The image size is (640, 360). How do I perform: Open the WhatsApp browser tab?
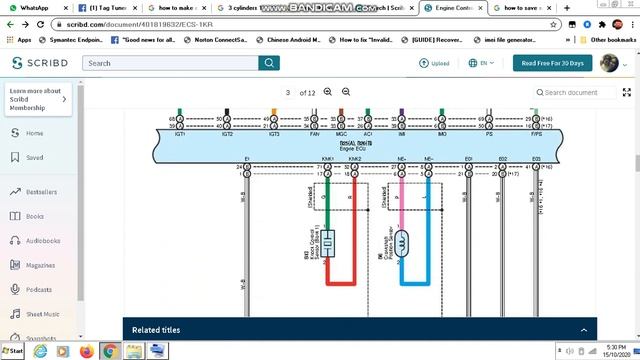click(35, 8)
